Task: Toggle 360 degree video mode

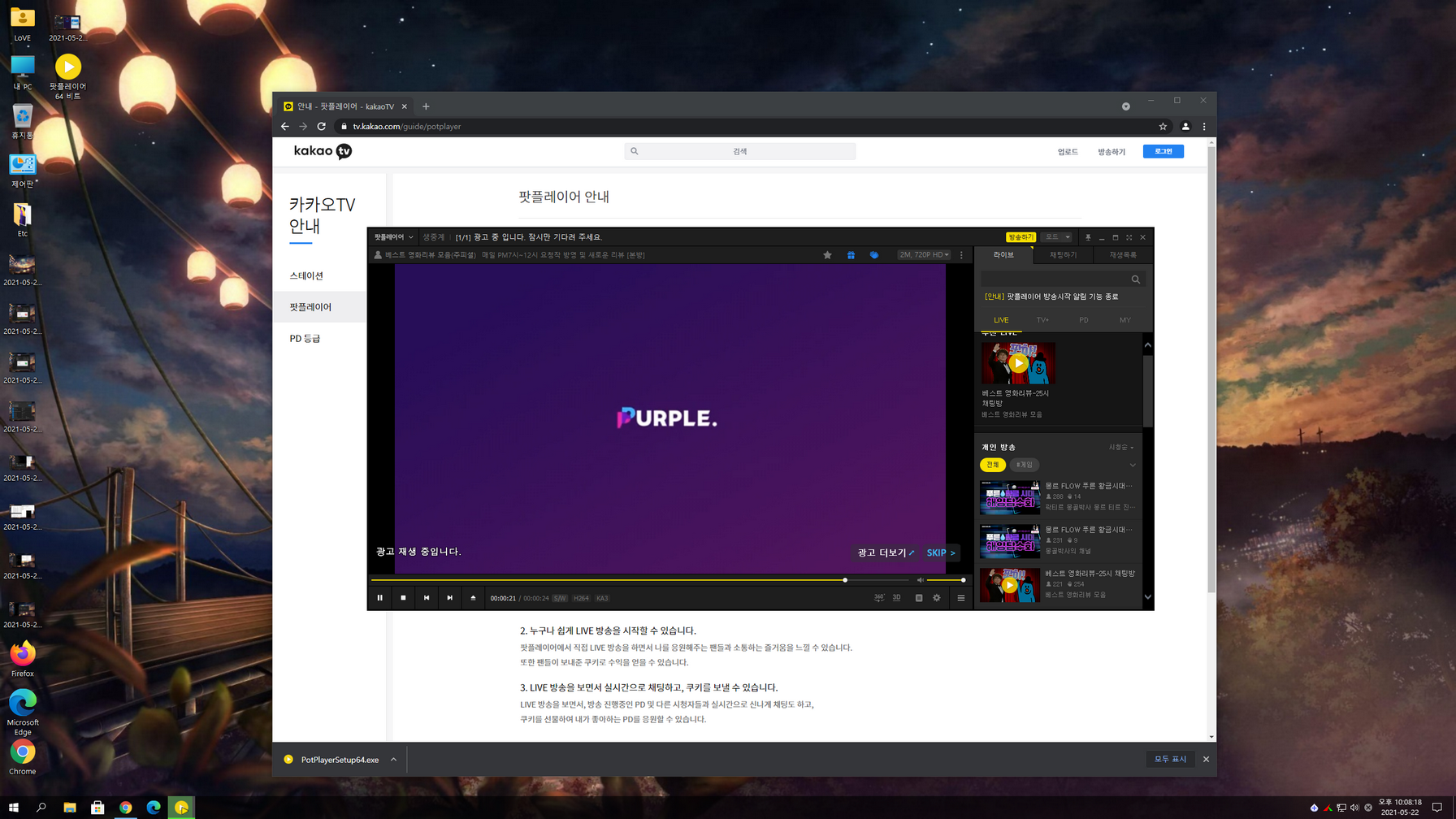Action: 879,598
